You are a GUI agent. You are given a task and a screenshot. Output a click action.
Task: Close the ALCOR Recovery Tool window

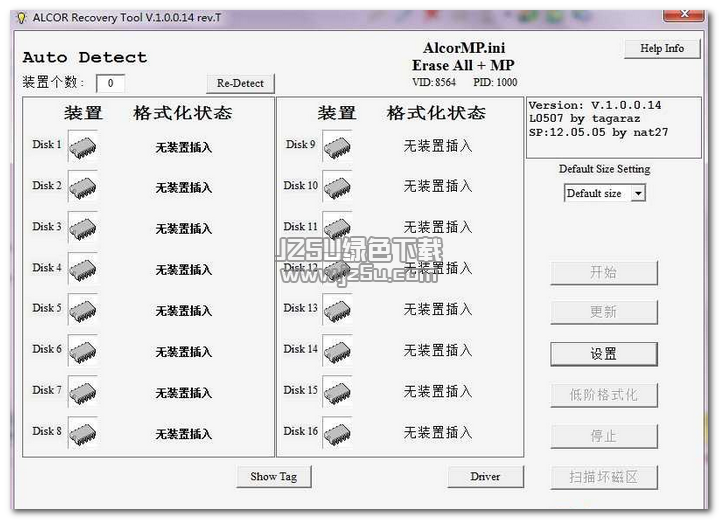[x=683, y=15]
